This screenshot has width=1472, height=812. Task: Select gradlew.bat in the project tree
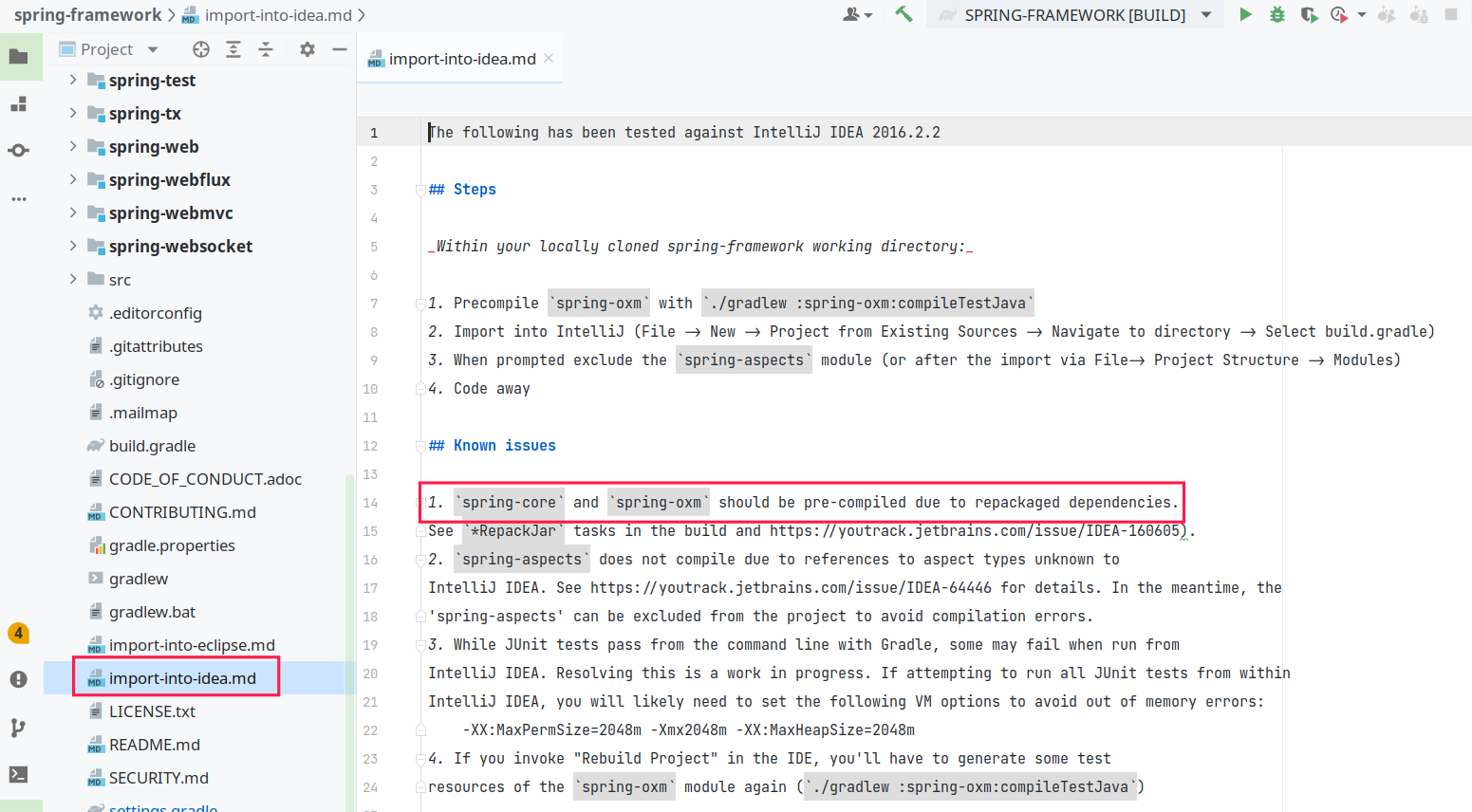(x=152, y=612)
